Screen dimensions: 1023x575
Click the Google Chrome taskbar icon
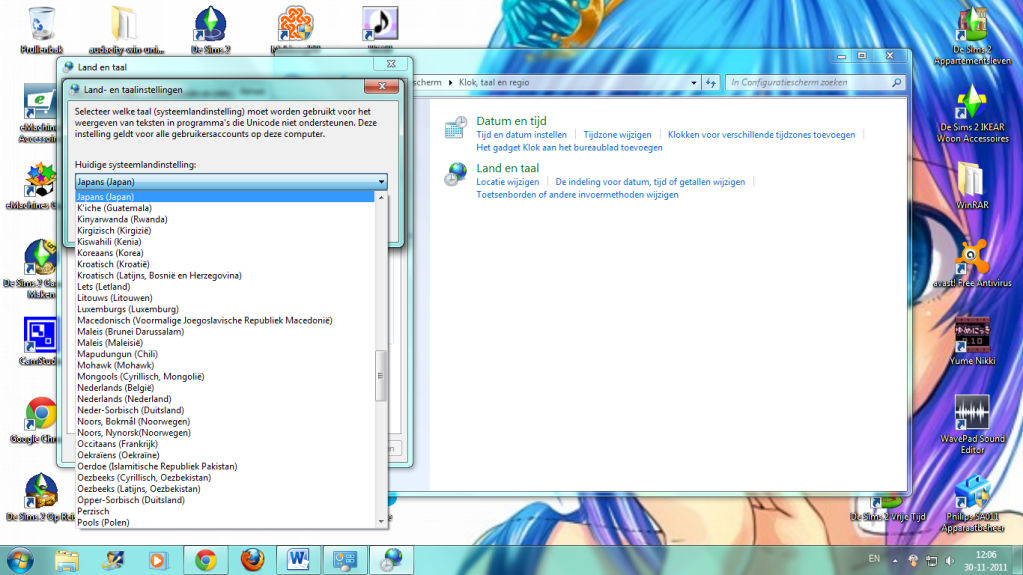pyautogui.click(x=206, y=558)
